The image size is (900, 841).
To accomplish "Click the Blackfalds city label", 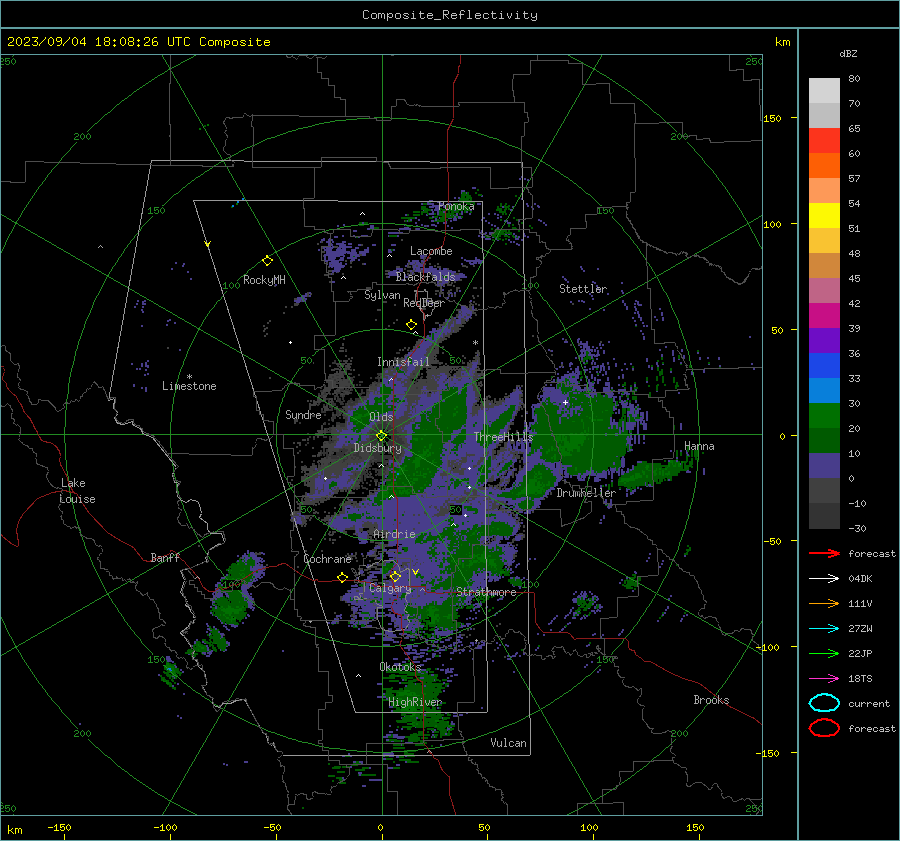I will pos(425,277).
